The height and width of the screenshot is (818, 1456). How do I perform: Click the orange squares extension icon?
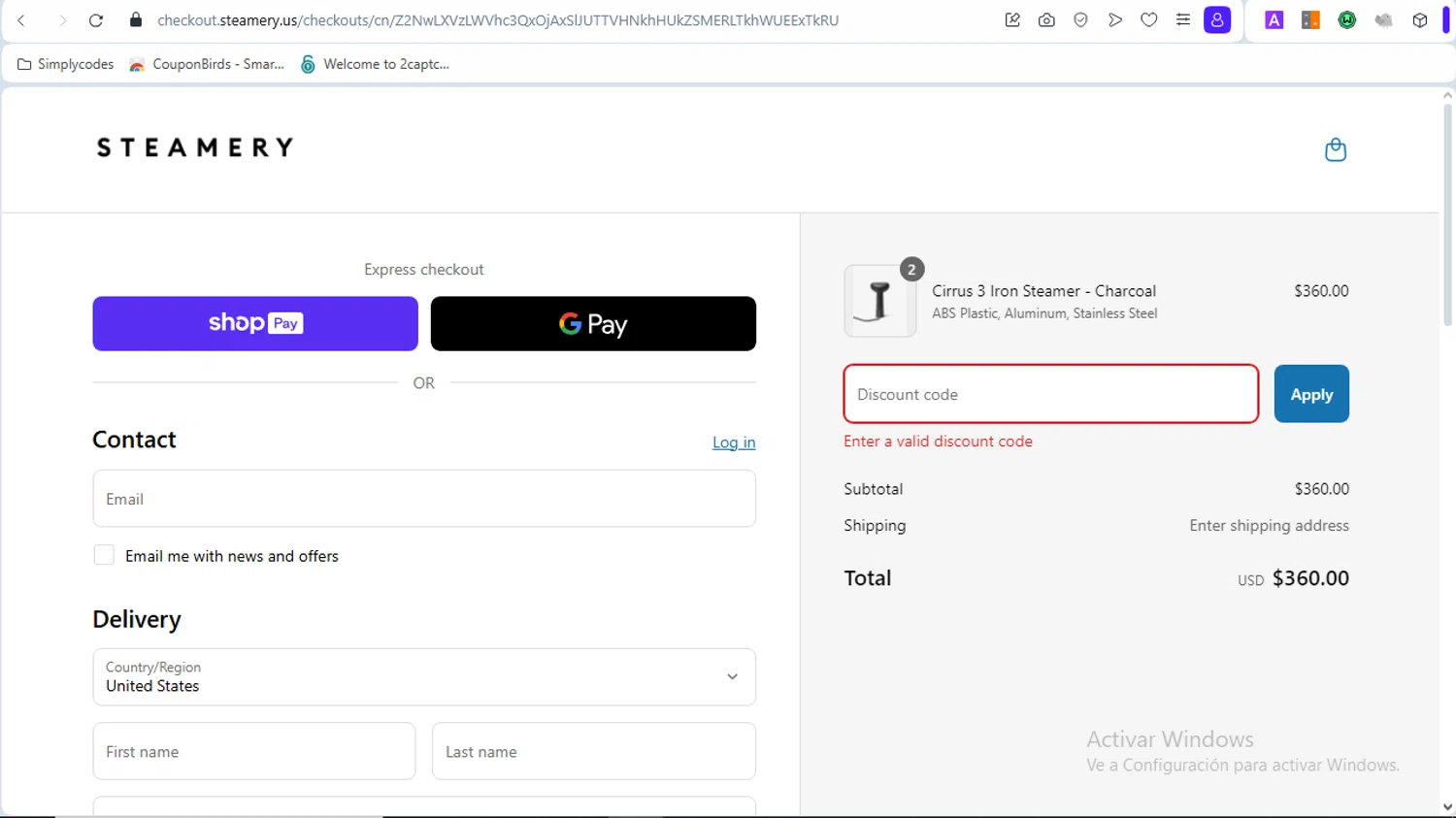[x=1310, y=19]
